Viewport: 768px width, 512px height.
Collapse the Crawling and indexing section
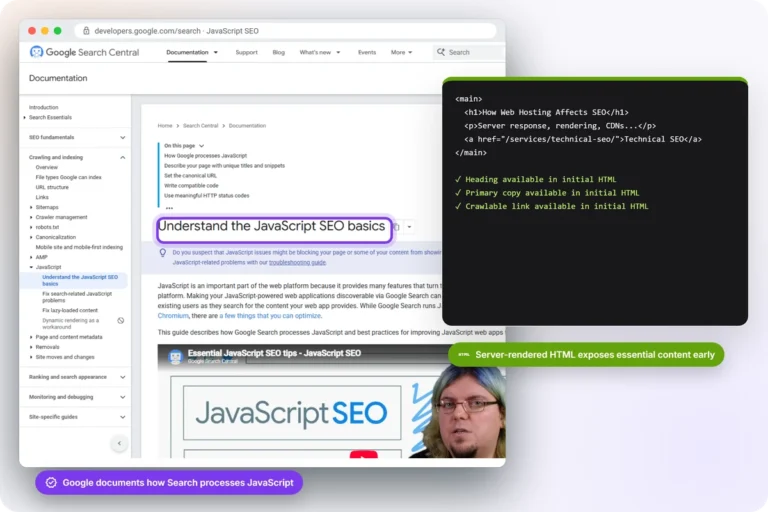[77, 157]
